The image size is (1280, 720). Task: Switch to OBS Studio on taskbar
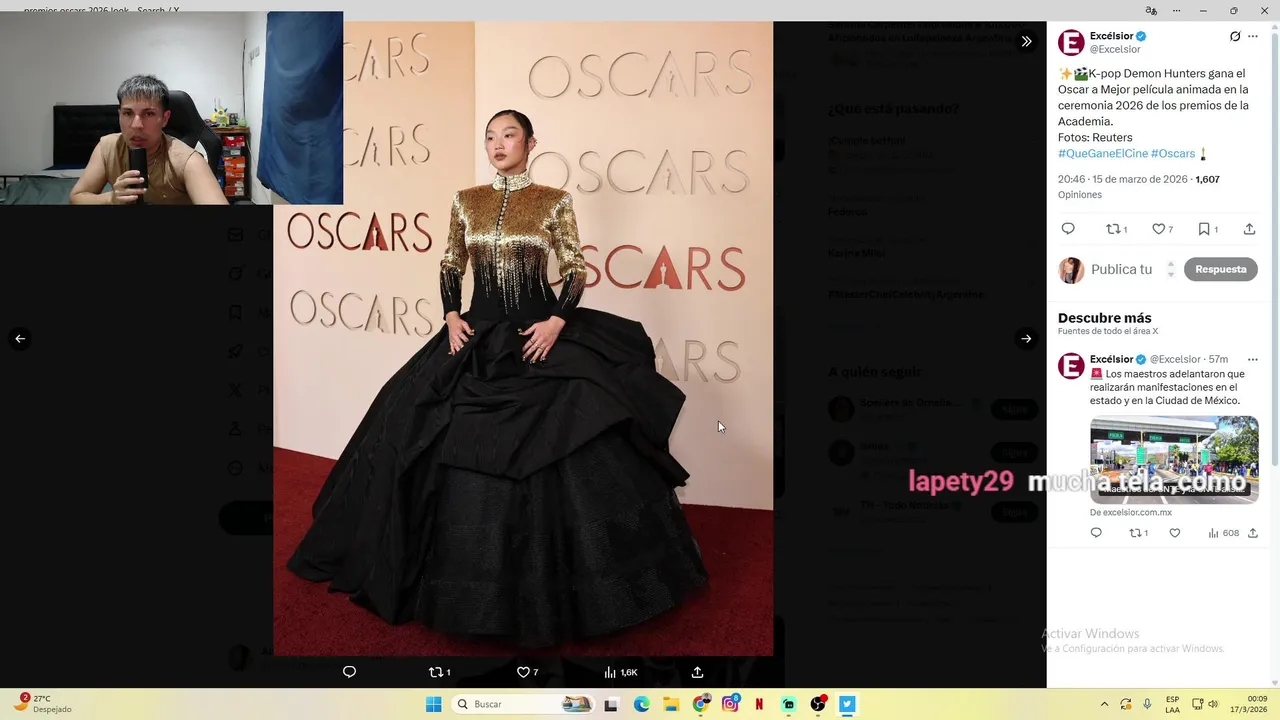pyautogui.click(x=818, y=704)
